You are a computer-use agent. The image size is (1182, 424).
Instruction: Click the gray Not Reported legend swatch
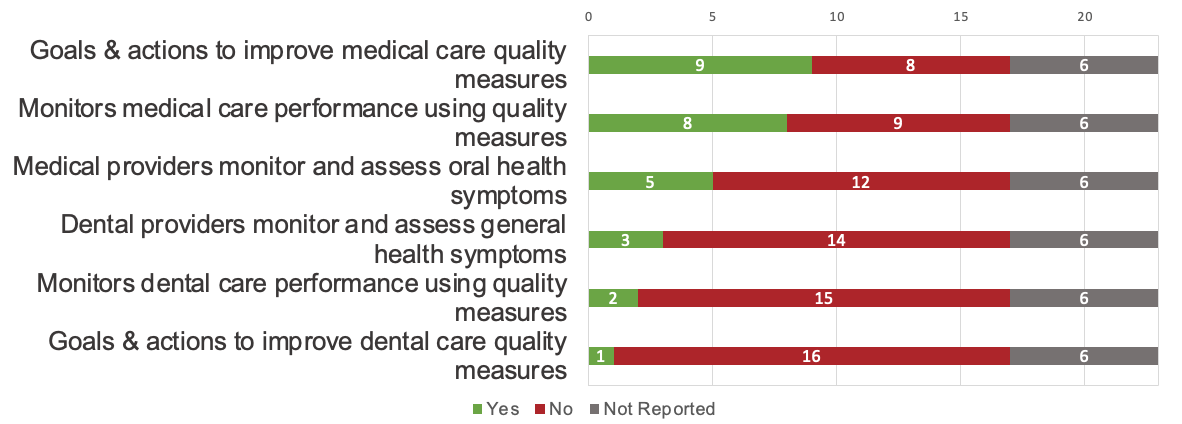[x=594, y=409]
